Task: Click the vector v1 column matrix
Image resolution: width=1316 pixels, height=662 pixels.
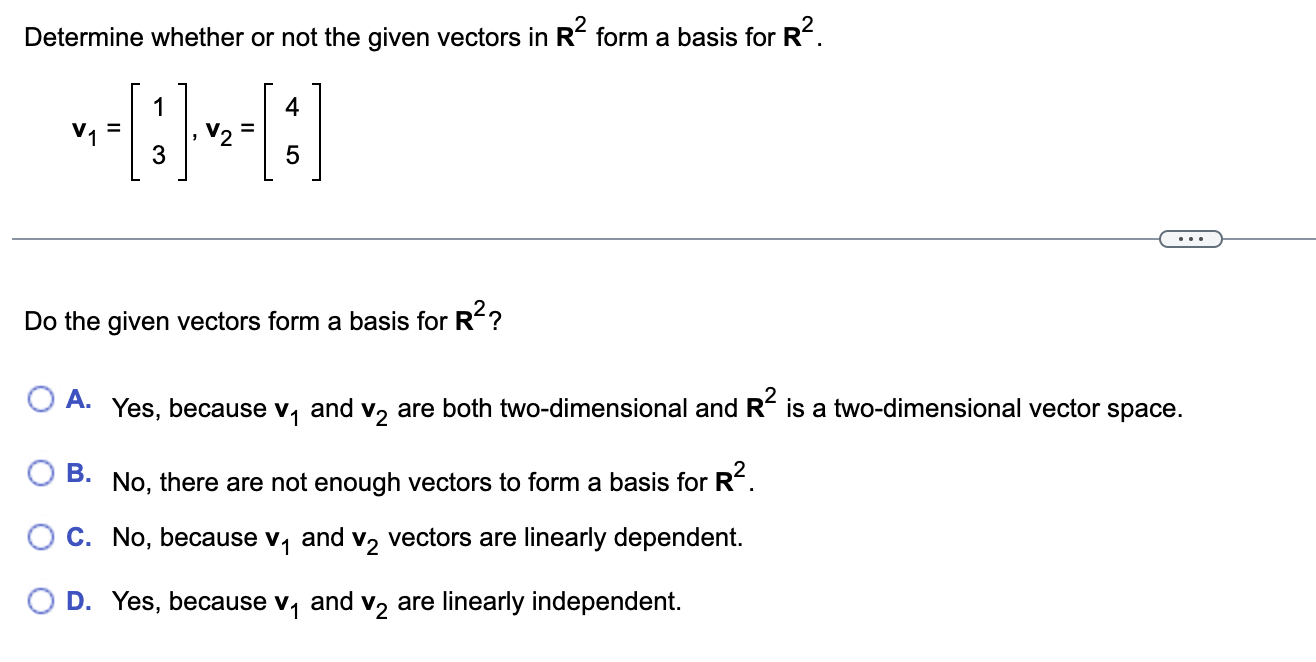Action: click(158, 131)
